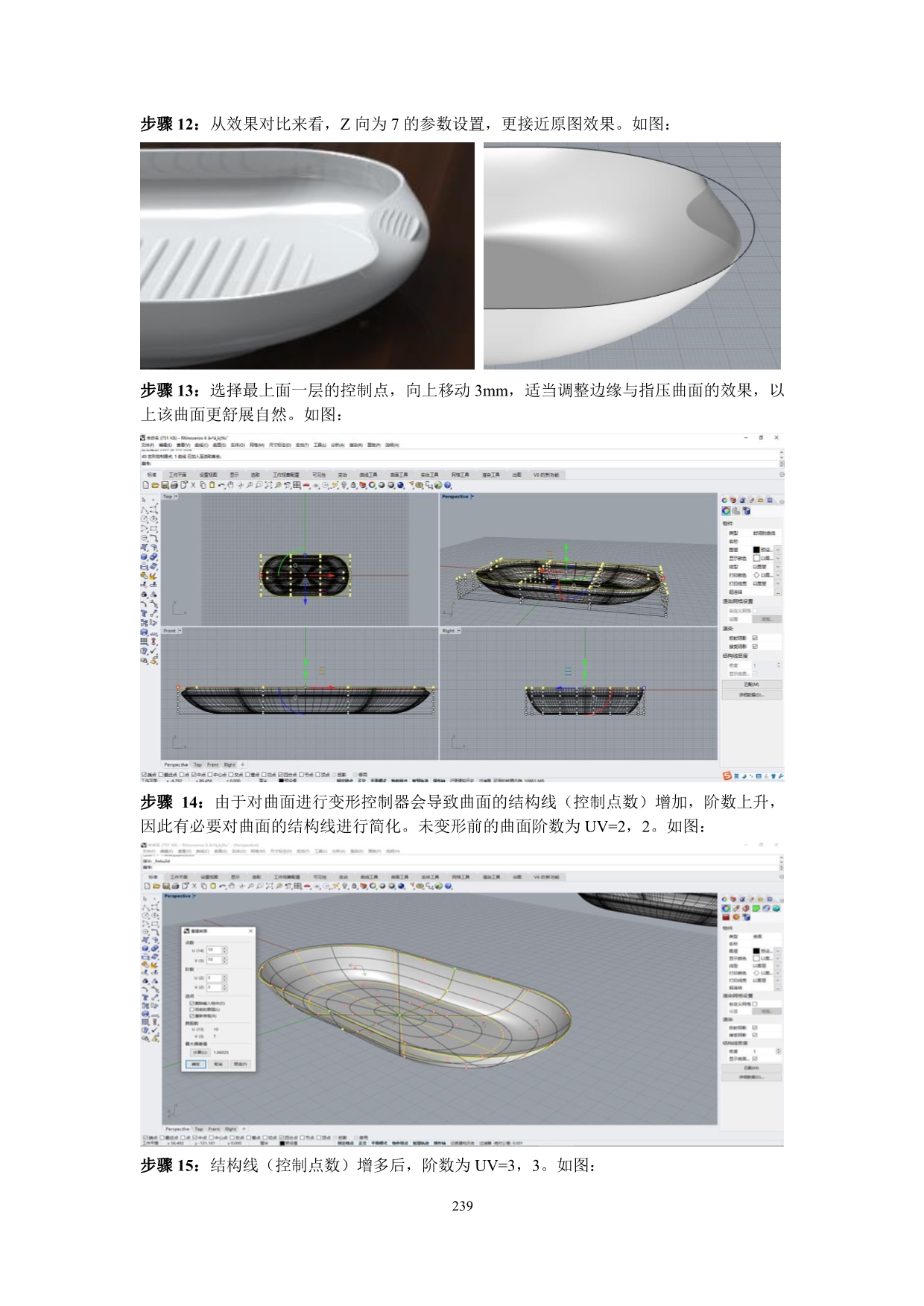Toggle 重新修剪(R) checkbox in rebuild dialog

tap(192, 1015)
